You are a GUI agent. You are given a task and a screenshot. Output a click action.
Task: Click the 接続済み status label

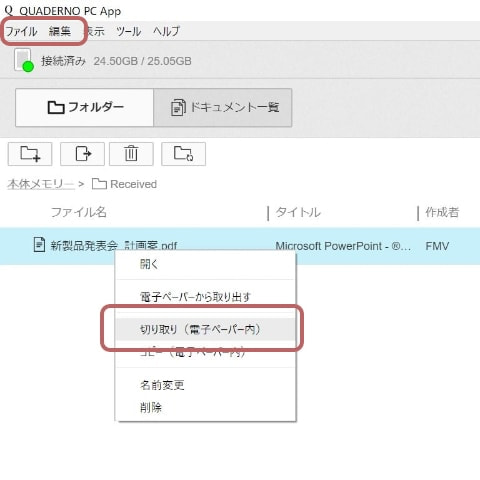coord(63,61)
